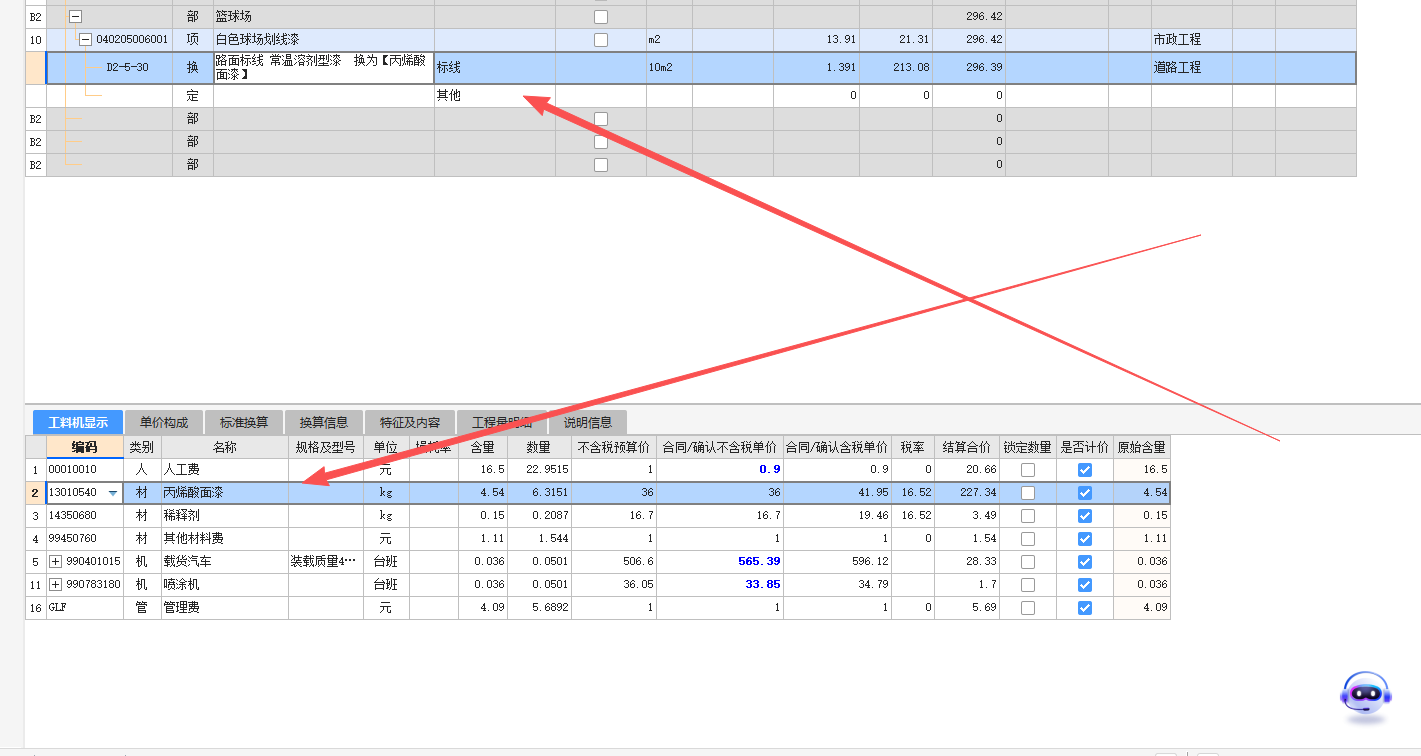Expand material row 990783180 喷涂机
The height and width of the screenshot is (756, 1421).
tap(55, 585)
